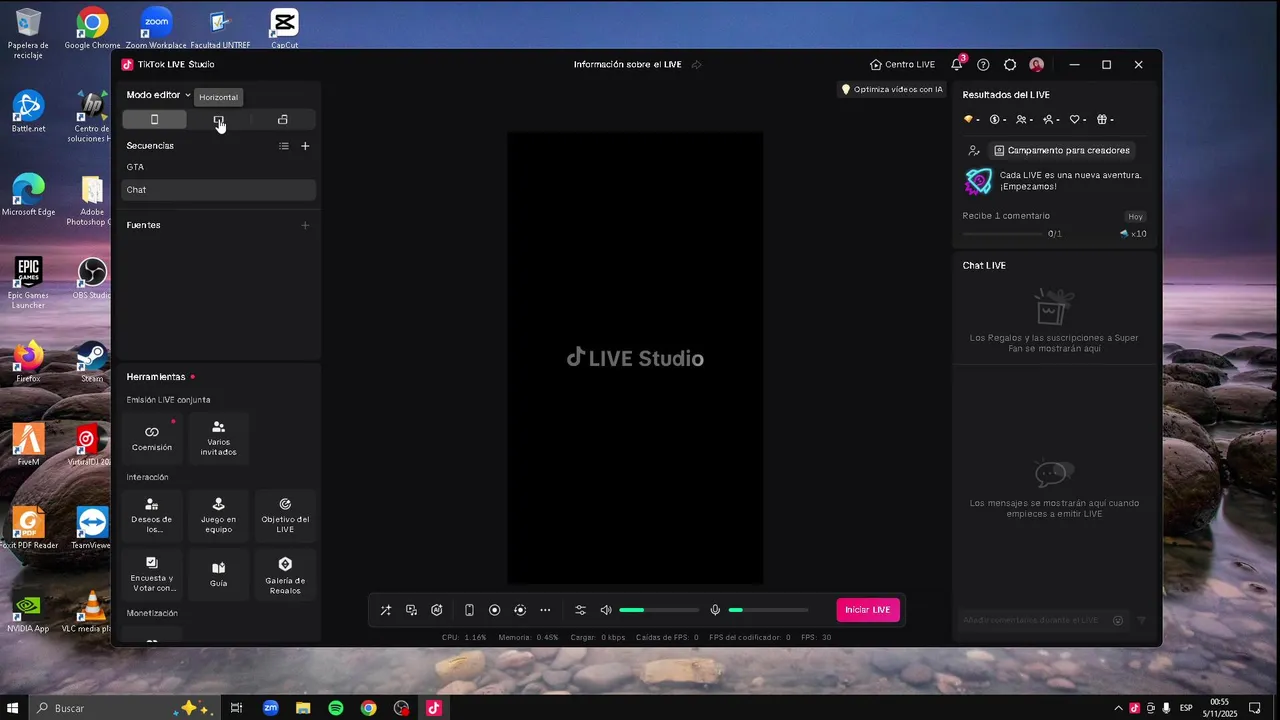Image resolution: width=1280 pixels, height=720 pixels.
Task: Click the diamonds stat in Resultados del LIVE
Action: [x=971, y=120]
